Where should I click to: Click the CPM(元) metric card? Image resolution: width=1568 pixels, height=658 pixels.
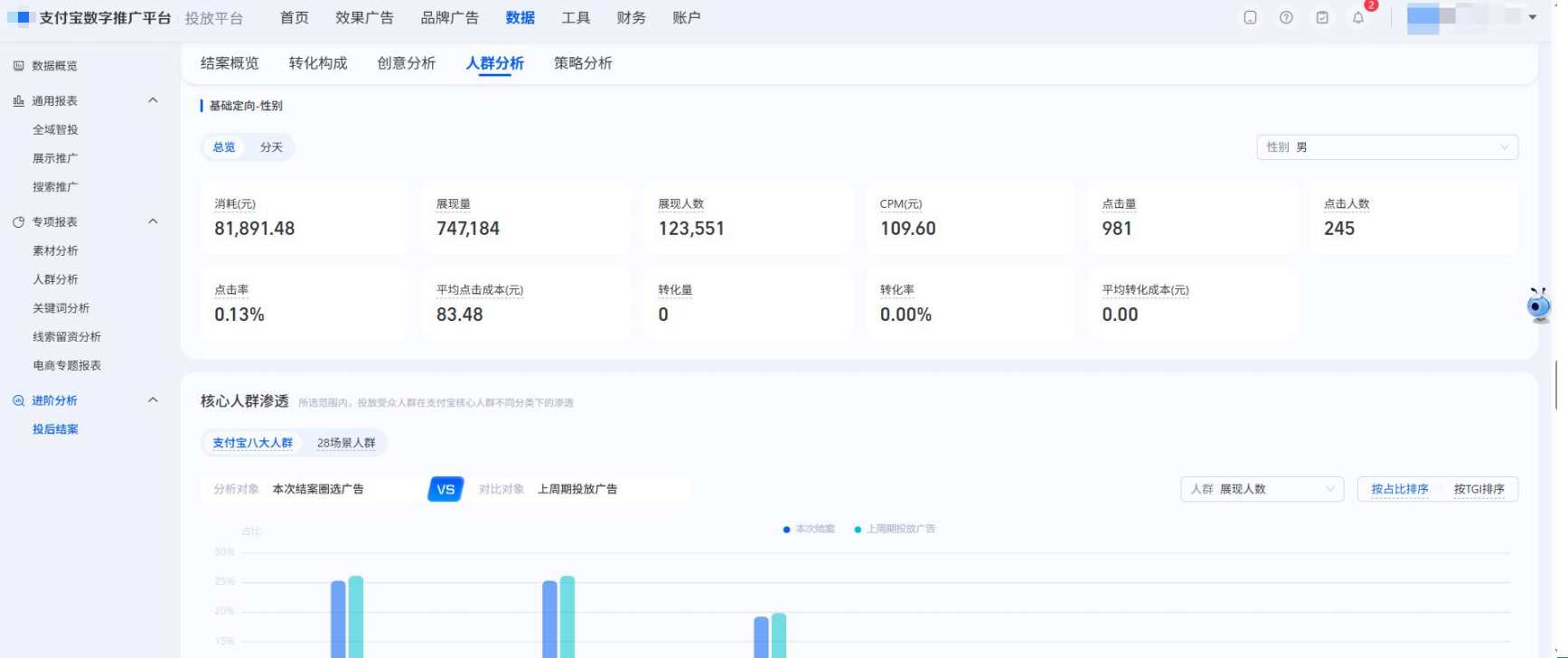(x=970, y=217)
